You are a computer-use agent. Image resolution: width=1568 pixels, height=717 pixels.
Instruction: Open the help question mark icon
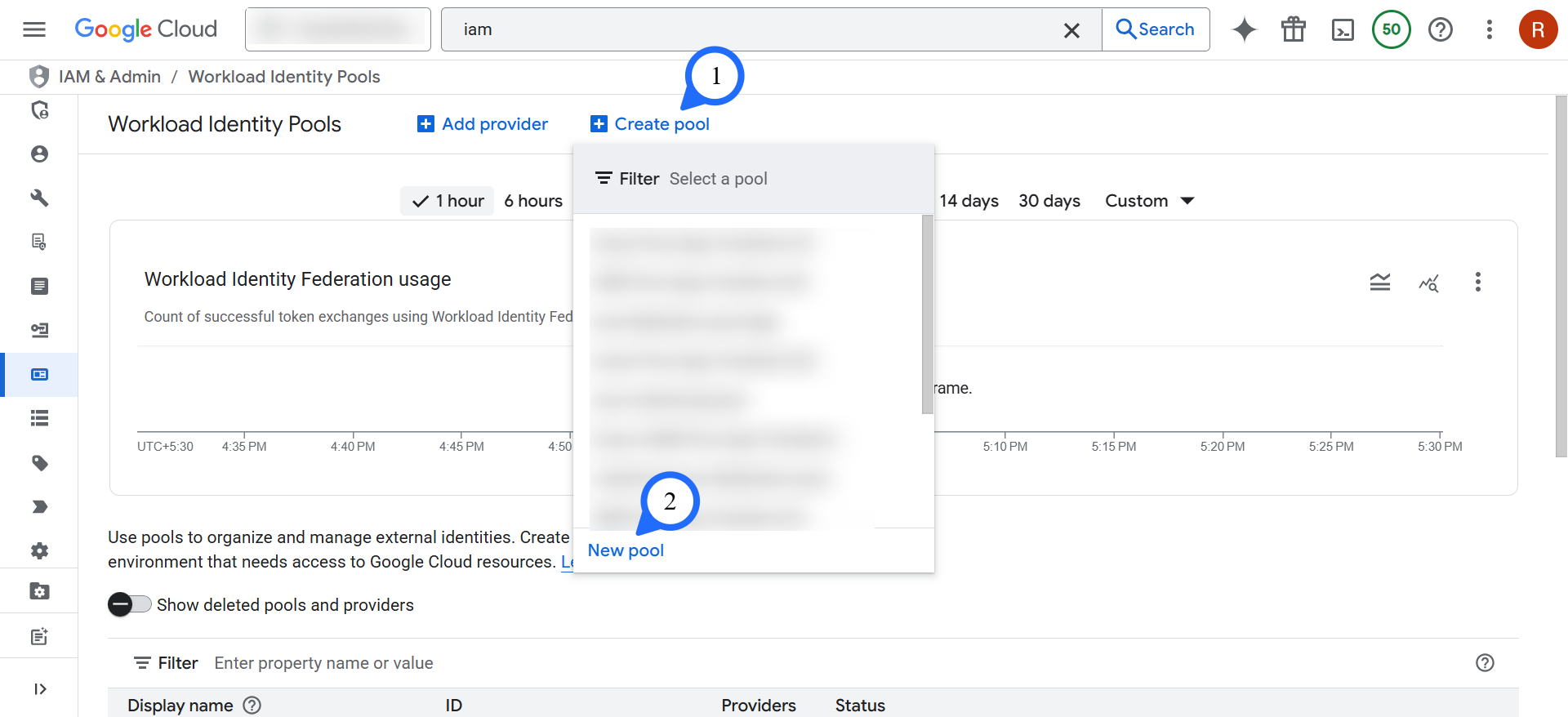tap(1440, 30)
